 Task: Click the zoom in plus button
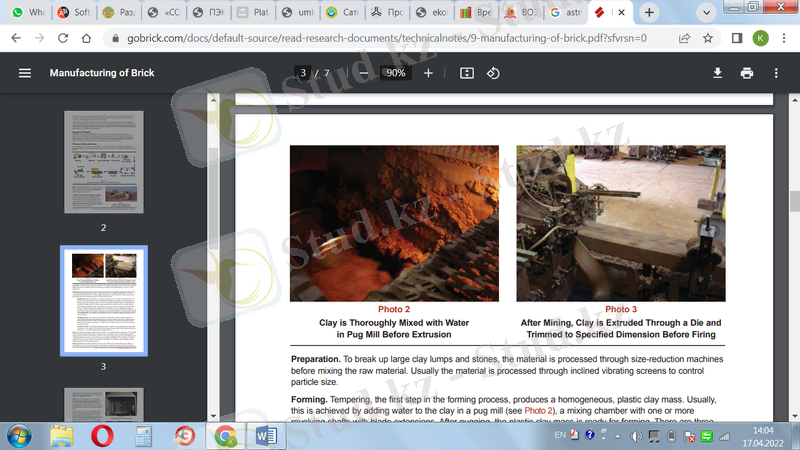pos(428,73)
